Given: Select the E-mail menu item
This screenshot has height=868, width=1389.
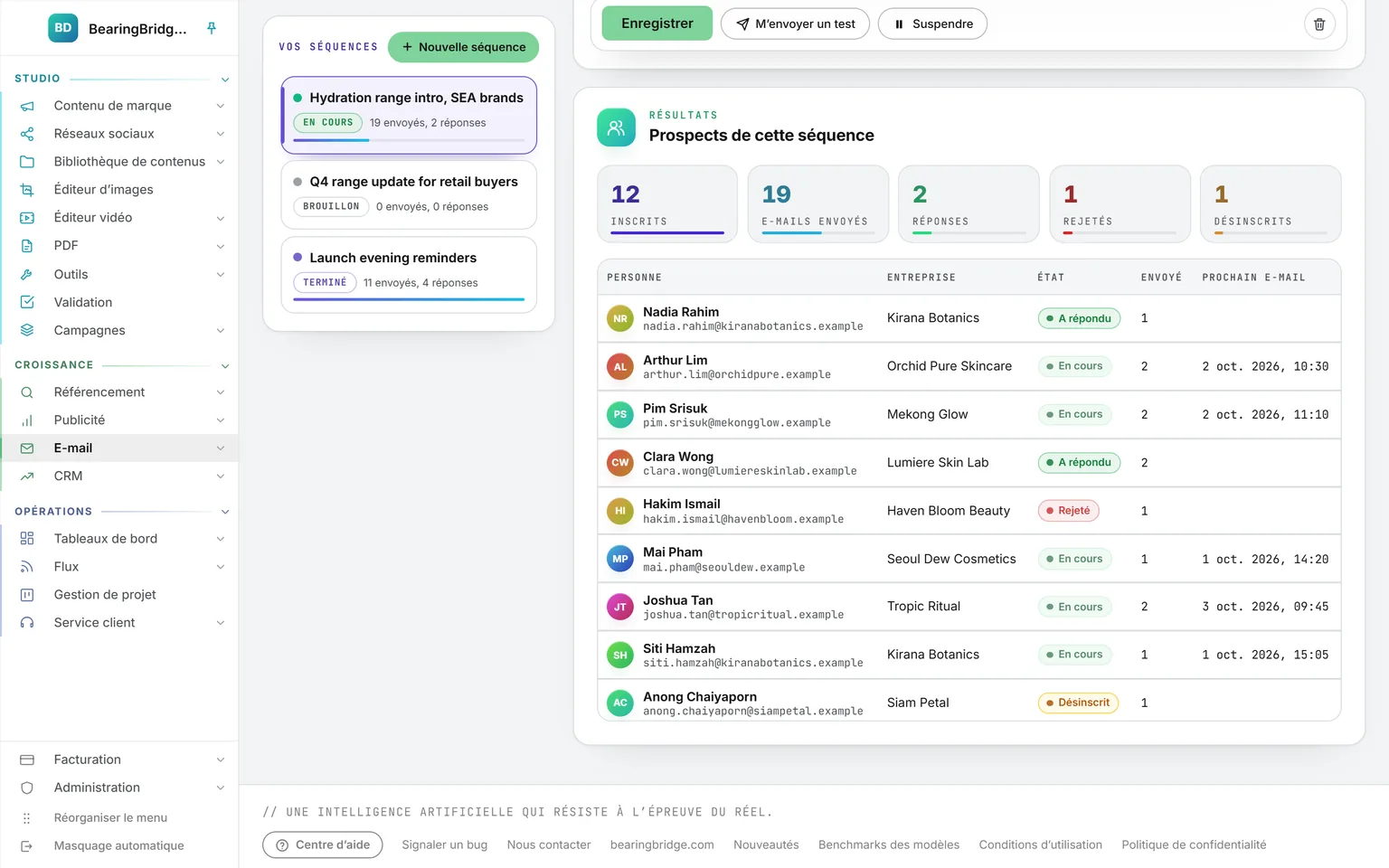Looking at the screenshot, I should pyautogui.click(x=119, y=448).
